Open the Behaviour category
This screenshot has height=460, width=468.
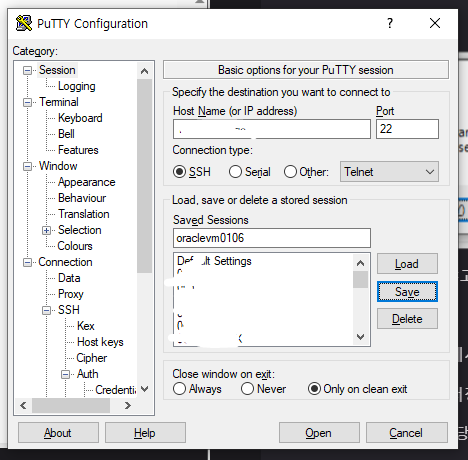[x=82, y=198]
